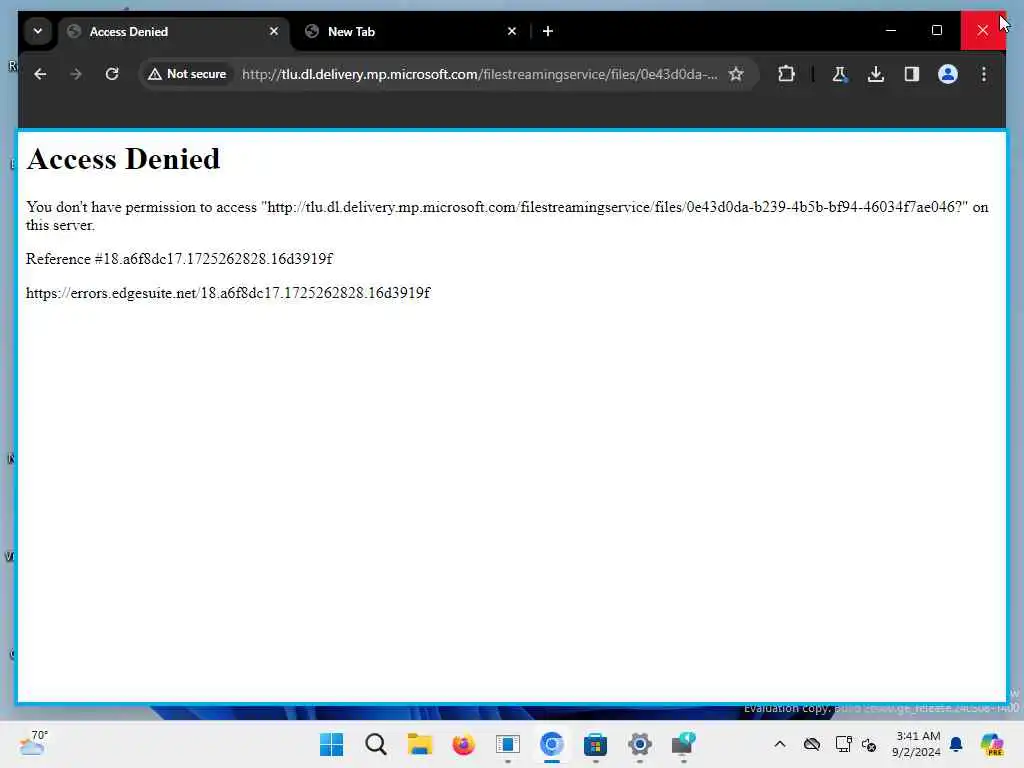The image size is (1024, 768).
Task: Click the crossed-out cloud tray icon
Action: 812,744
